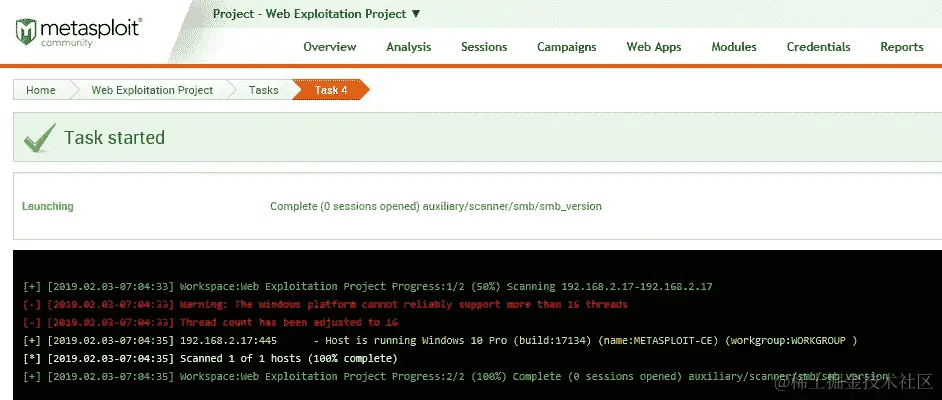The height and width of the screenshot is (400, 942).
Task: Click the green Task started checkmark
Action: click(40, 138)
